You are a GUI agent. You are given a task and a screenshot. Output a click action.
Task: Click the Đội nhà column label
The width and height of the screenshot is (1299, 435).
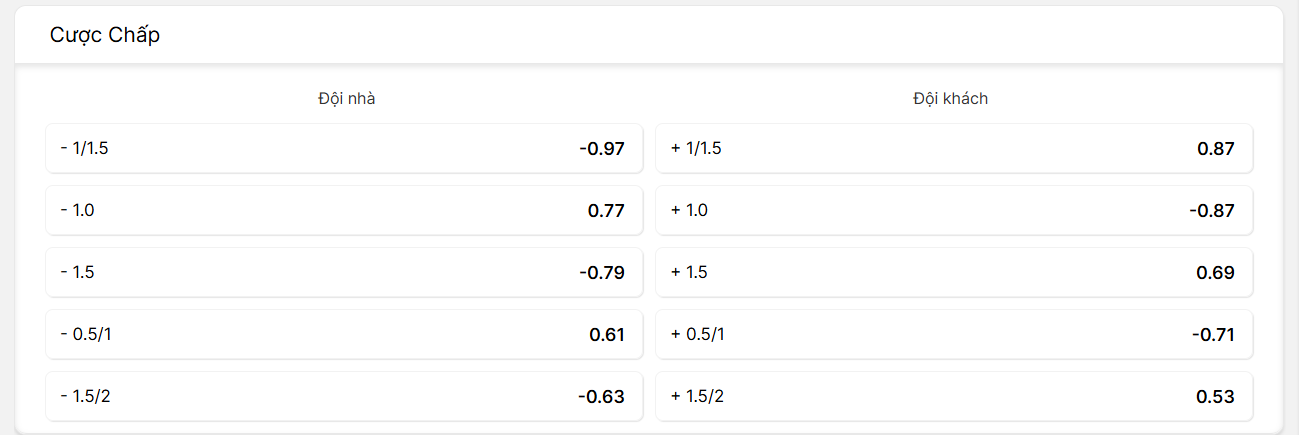[347, 99]
